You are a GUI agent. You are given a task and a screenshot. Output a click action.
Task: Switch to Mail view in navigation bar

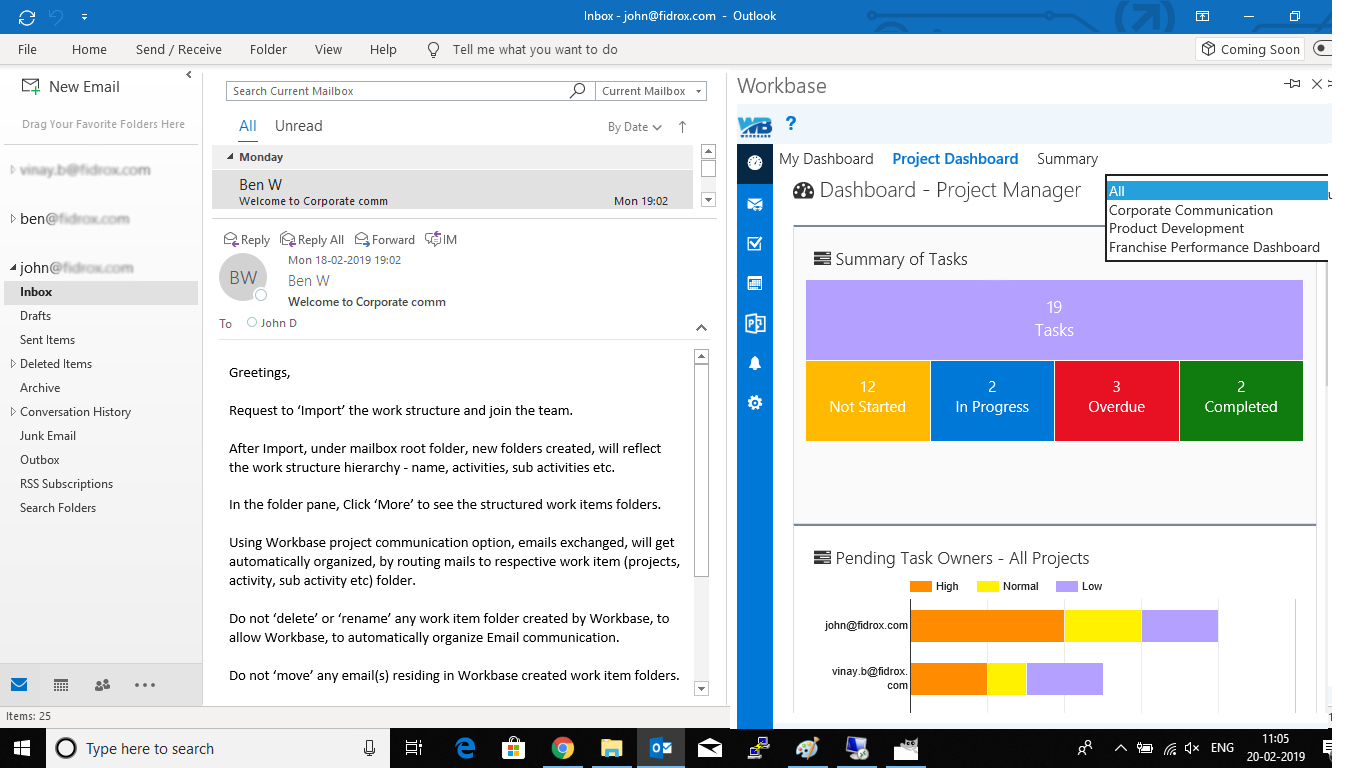point(19,685)
